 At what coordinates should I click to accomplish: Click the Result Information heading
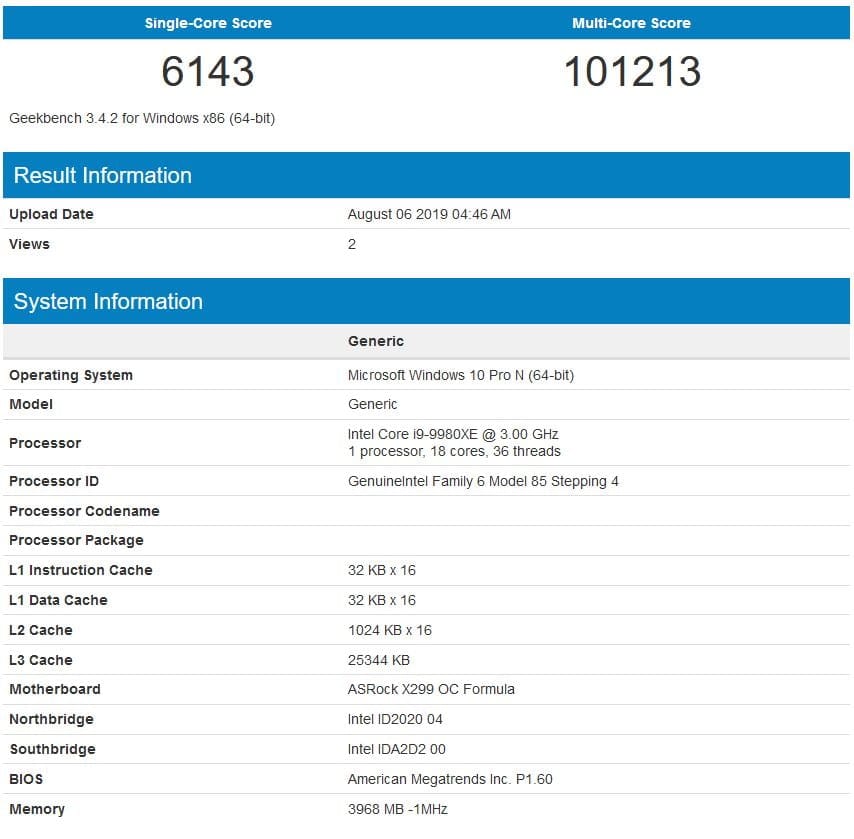(x=102, y=175)
